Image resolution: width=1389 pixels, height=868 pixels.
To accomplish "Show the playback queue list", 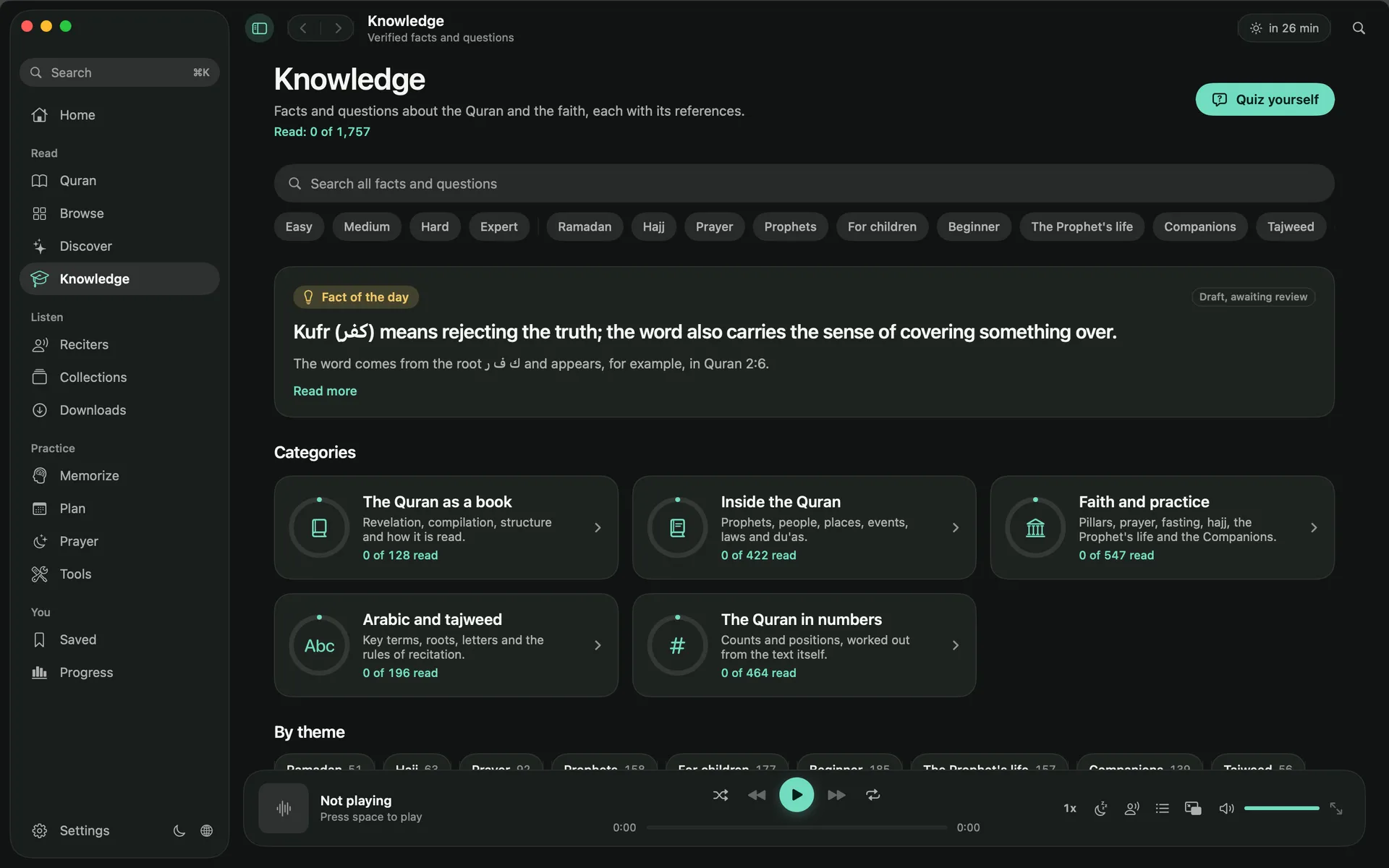I will pos(1163,809).
